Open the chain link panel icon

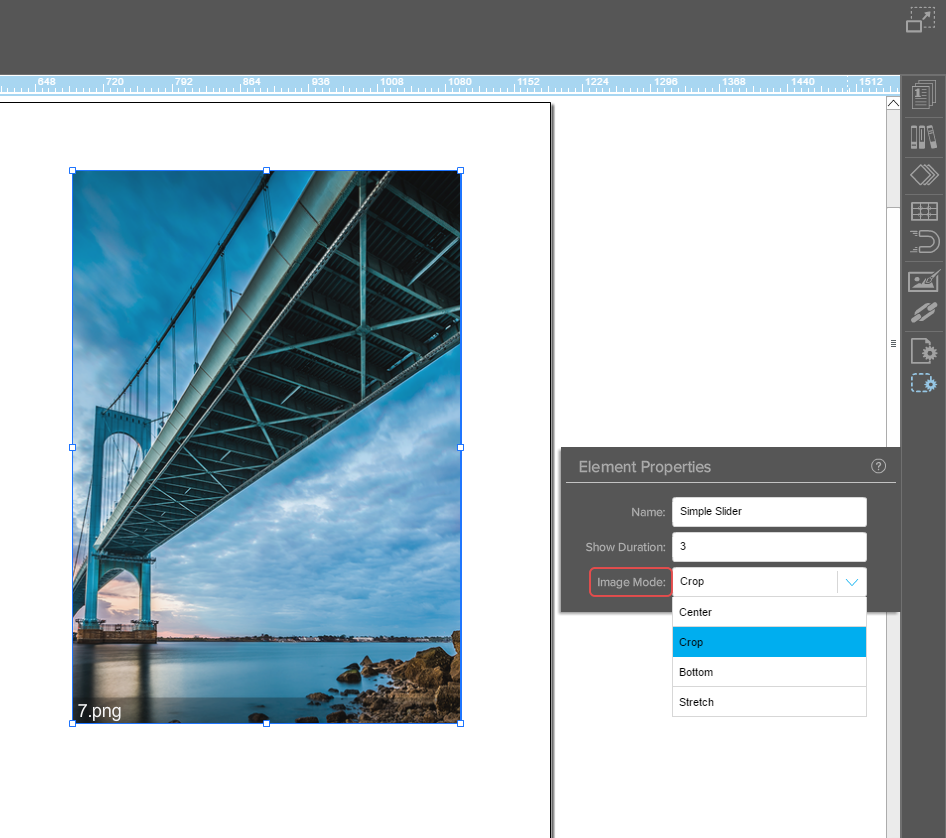click(923, 314)
